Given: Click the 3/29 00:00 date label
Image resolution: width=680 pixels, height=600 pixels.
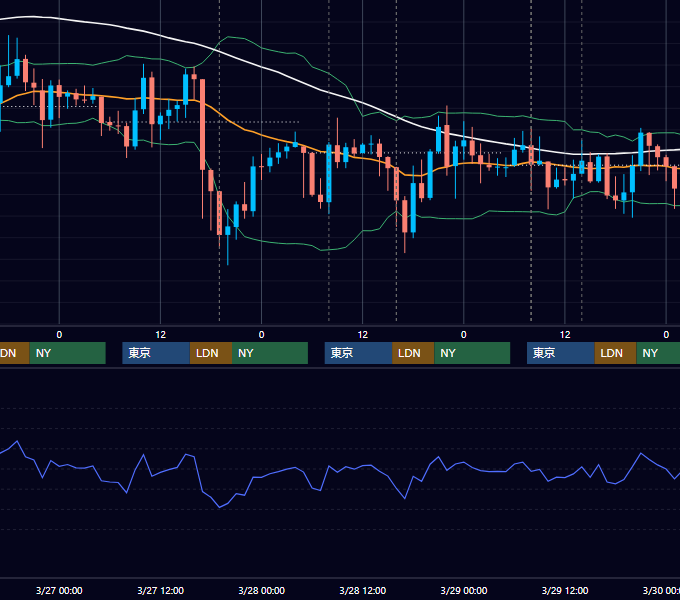Looking at the screenshot, I should tap(464, 590).
